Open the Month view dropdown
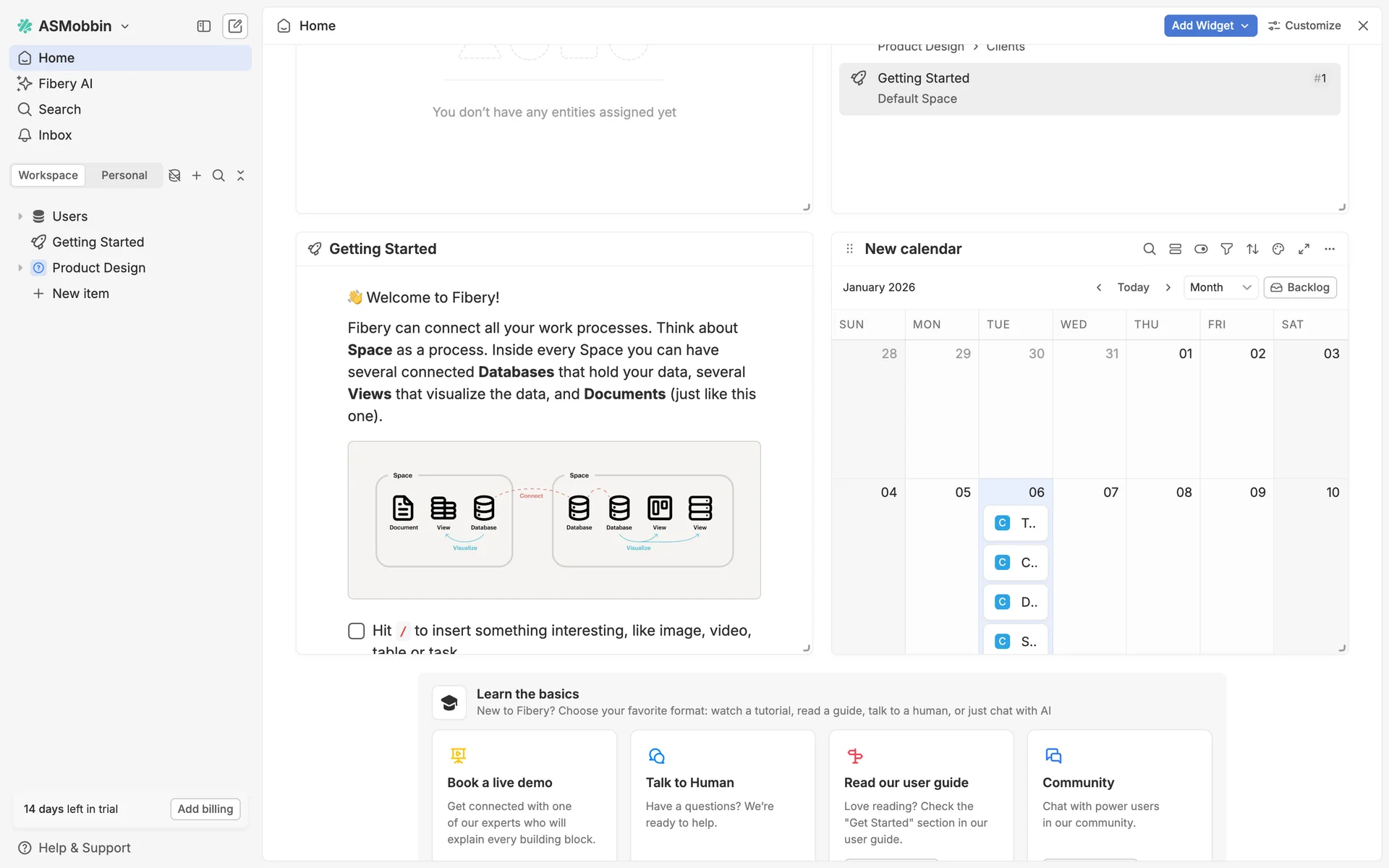The image size is (1389, 868). pyautogui.click(x=1220, y=287)
